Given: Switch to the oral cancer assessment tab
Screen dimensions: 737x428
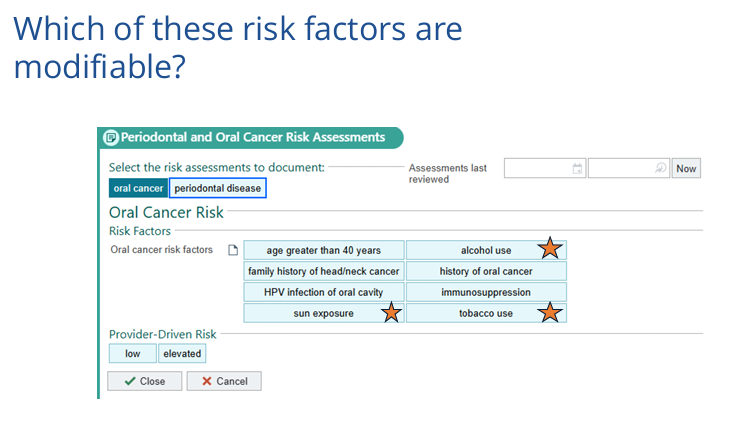Looking at the screenshot, I should click(138, 188).
